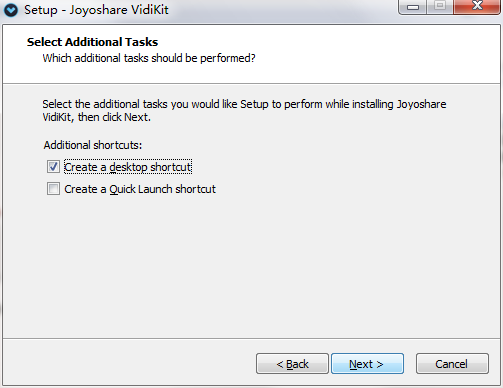Click the empty grey area below the checkboxes
Image resolution: width=503 pixels, height=388 pixels.
click(x=251, y=267)
